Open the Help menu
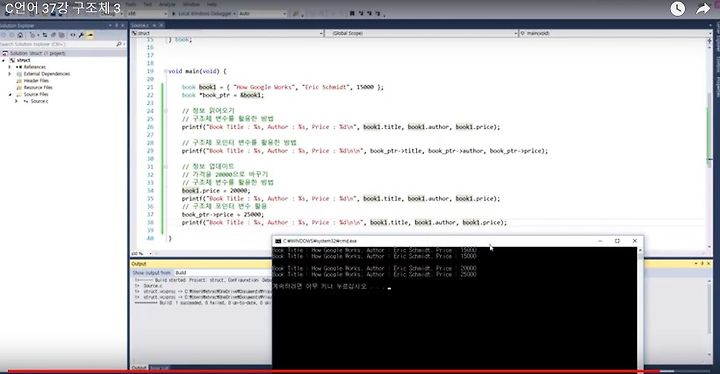The image size is (720, 374). pos(212,4)
